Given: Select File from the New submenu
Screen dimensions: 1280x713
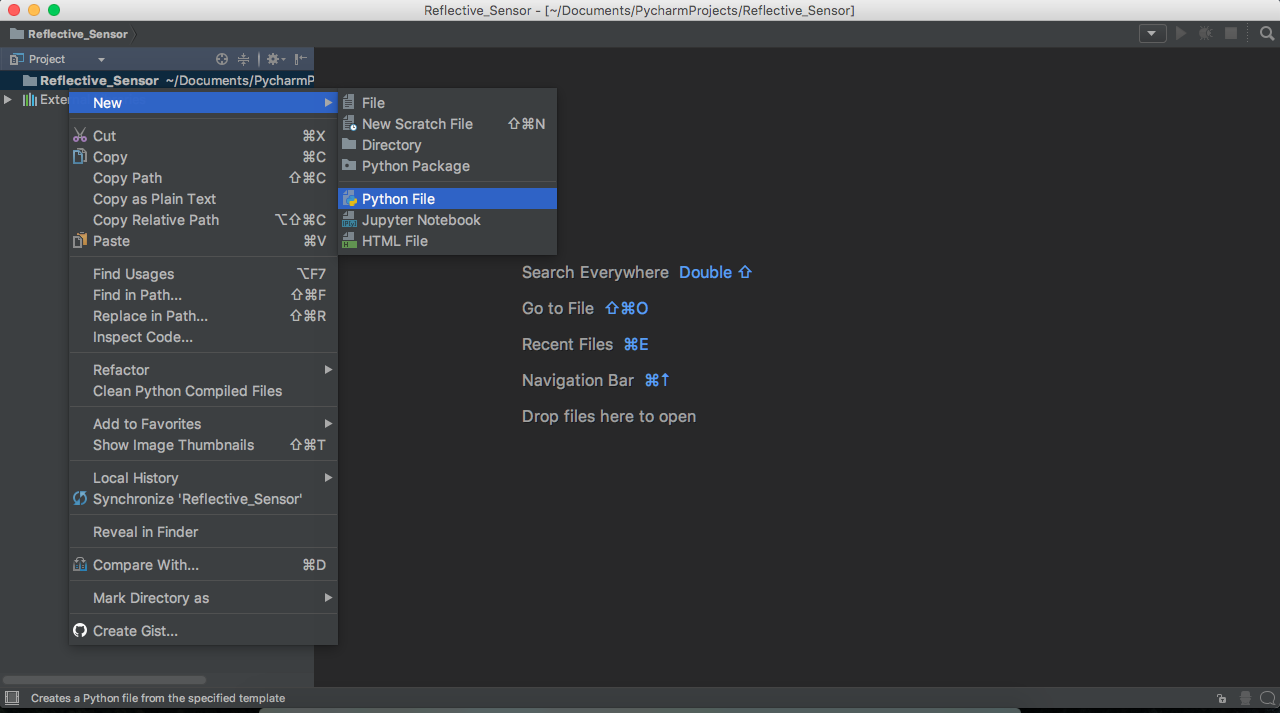Looking at the screenshot, I should click(447, 103).
